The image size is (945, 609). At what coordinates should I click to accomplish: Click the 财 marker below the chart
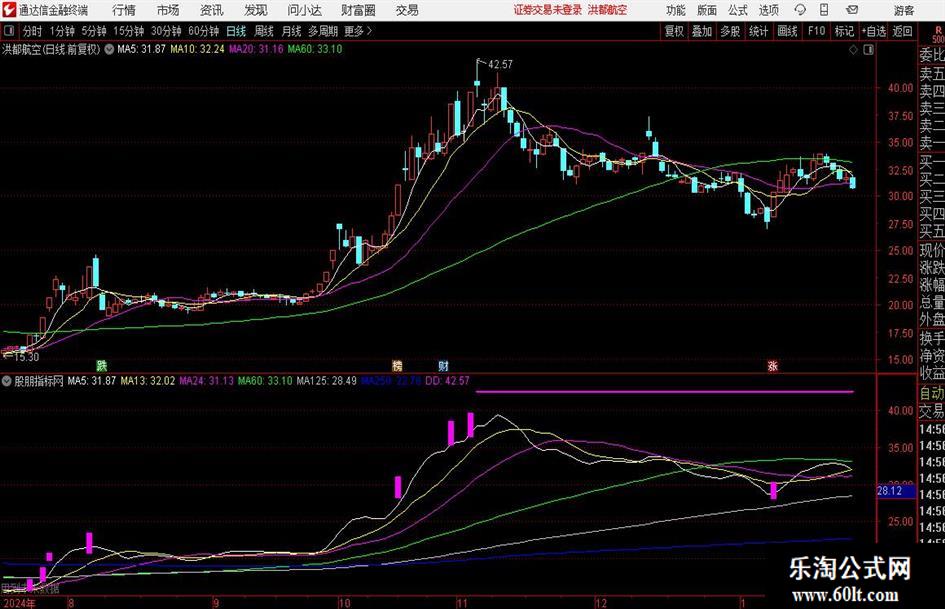pos(443,365)
